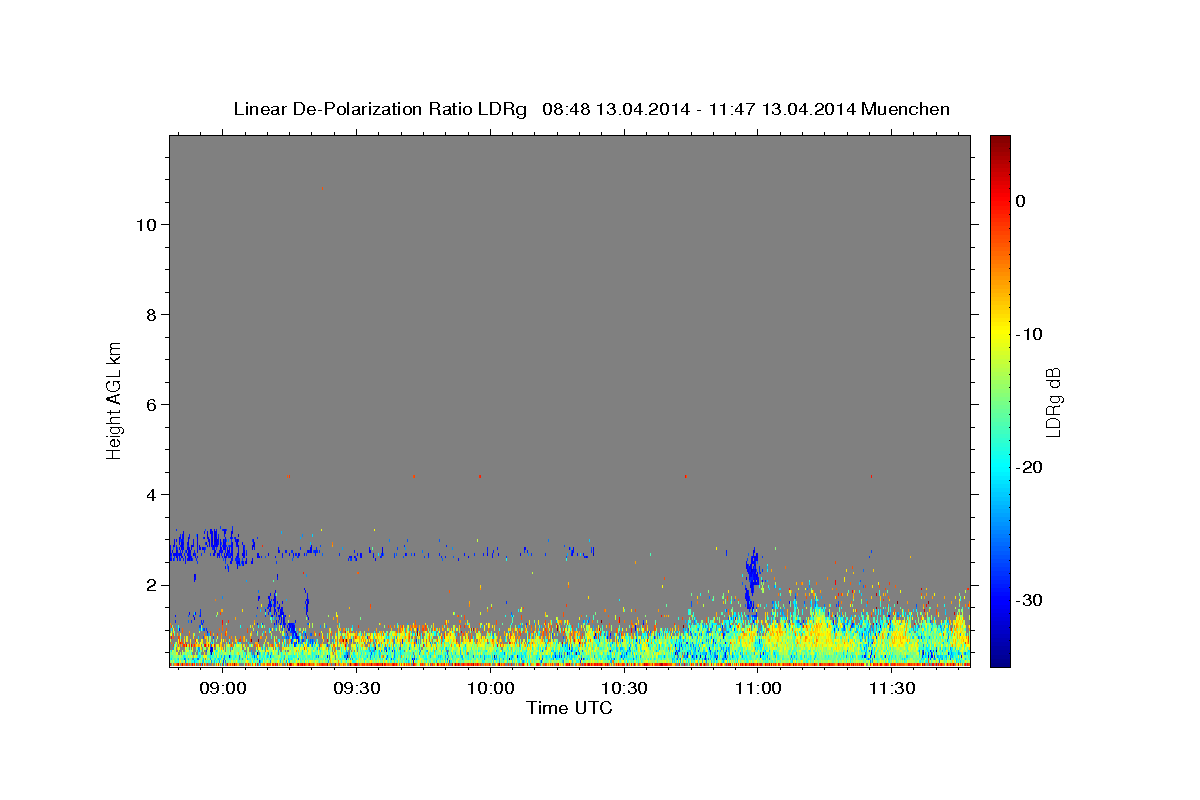Click the 10:00 time tick label
Screen dimensions: 1200x800
tap(491, 688)
